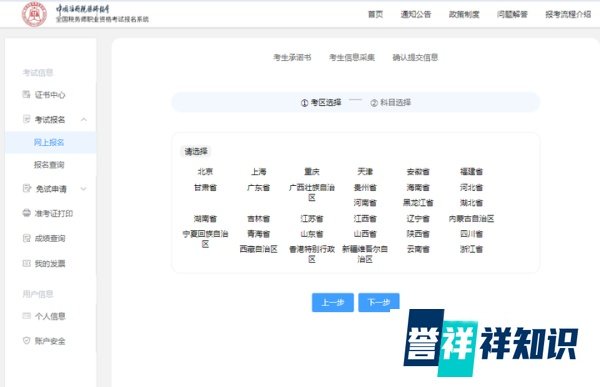The width and height of the screenshot is (600, 387).
Task: Go to the 确认提交信息 step
Action: [415, 57]
